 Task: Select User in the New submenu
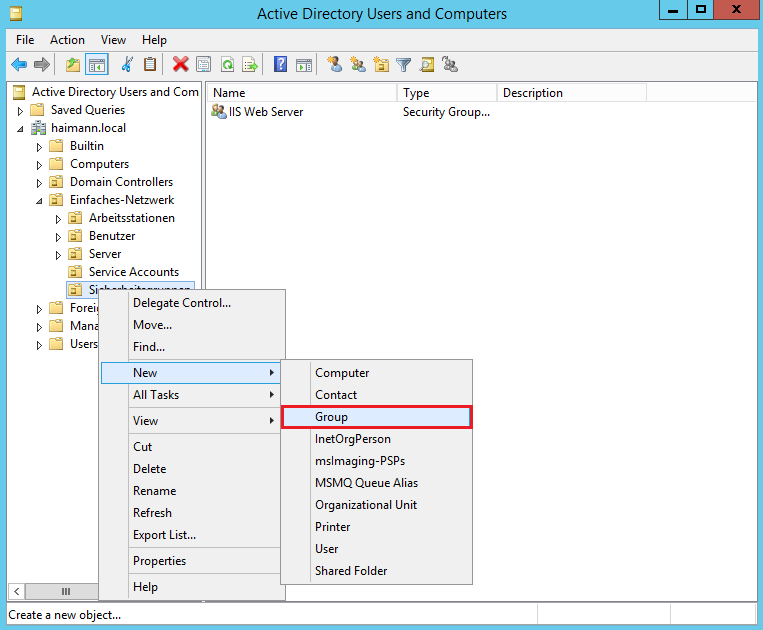click(377, 549)
